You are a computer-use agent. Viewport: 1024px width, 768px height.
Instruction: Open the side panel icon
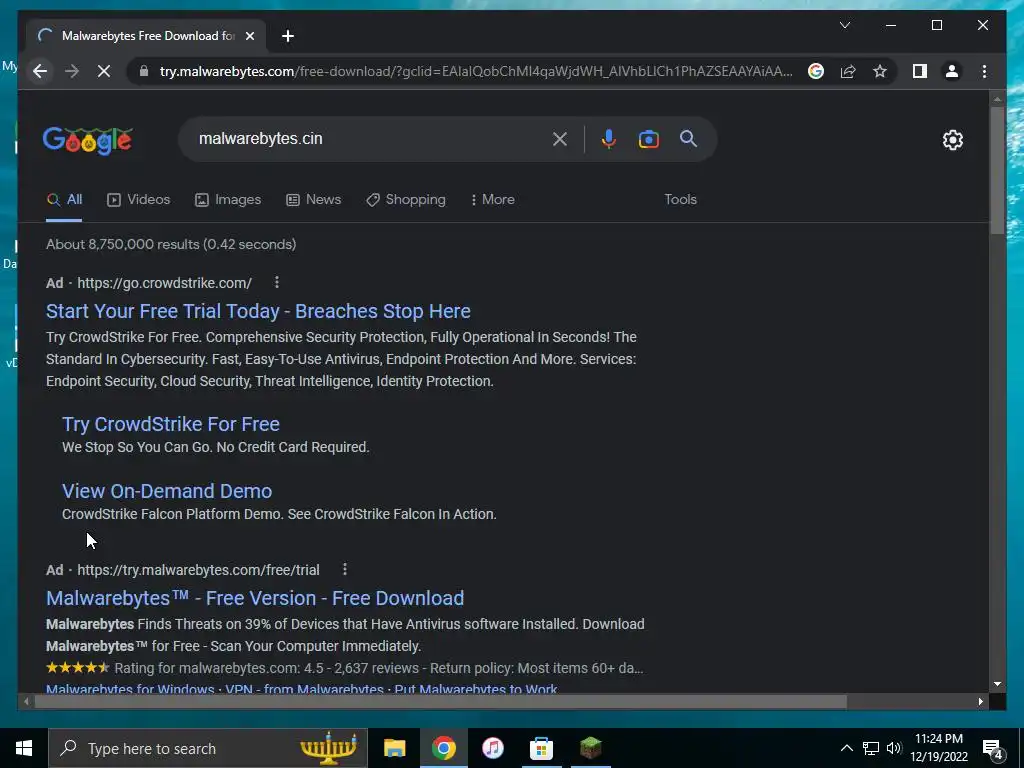click(920, 71)
